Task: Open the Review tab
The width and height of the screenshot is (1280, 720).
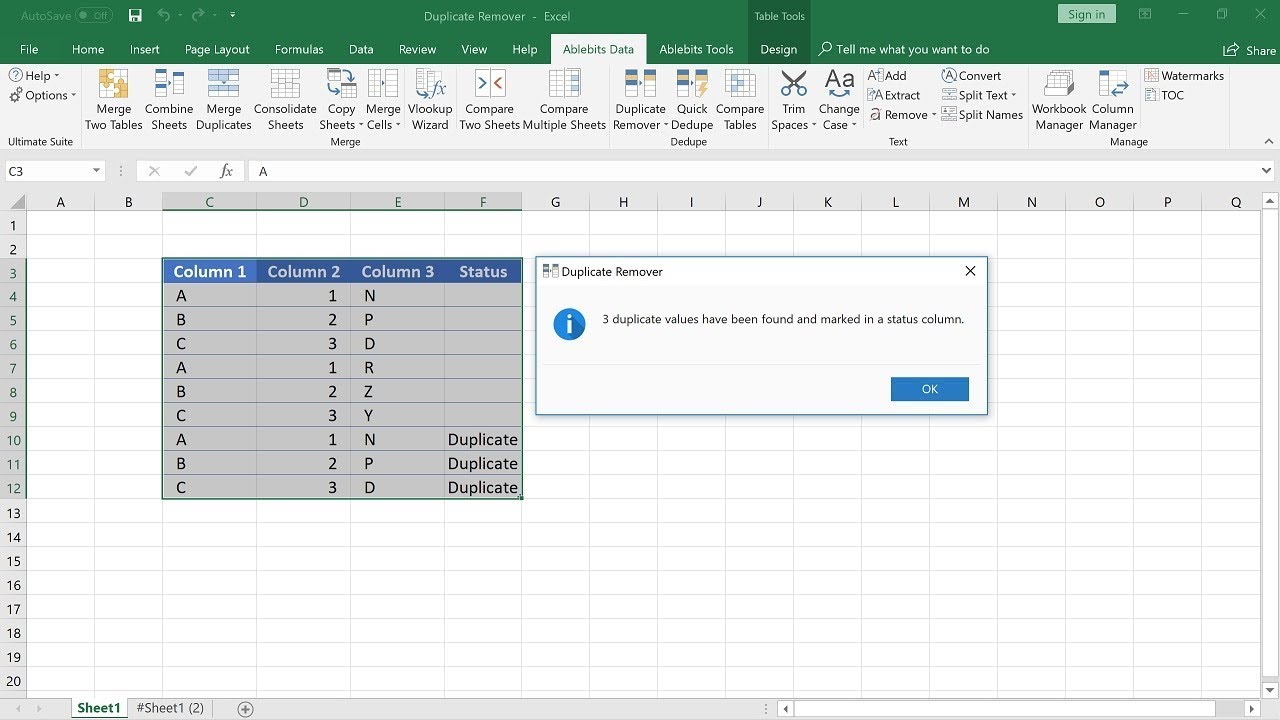Action: coord(417,49)
